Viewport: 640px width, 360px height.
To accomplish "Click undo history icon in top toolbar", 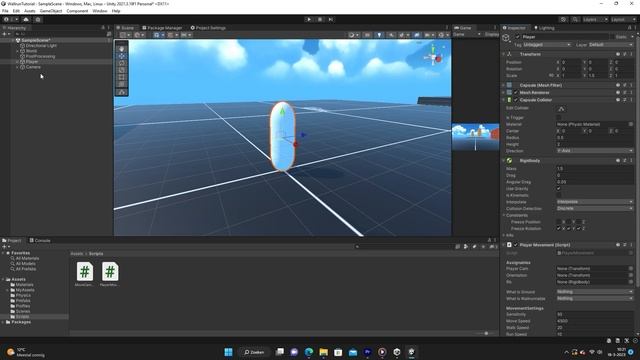I will tap(564, 19).
